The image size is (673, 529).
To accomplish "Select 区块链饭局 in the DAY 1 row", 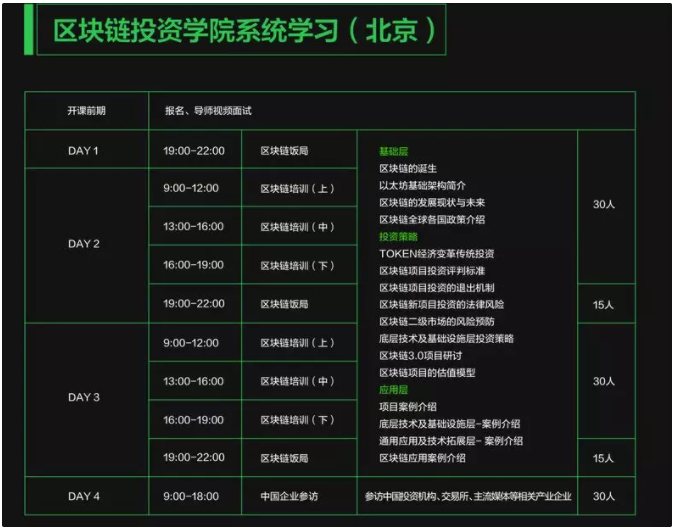I will tap(284, 151).
